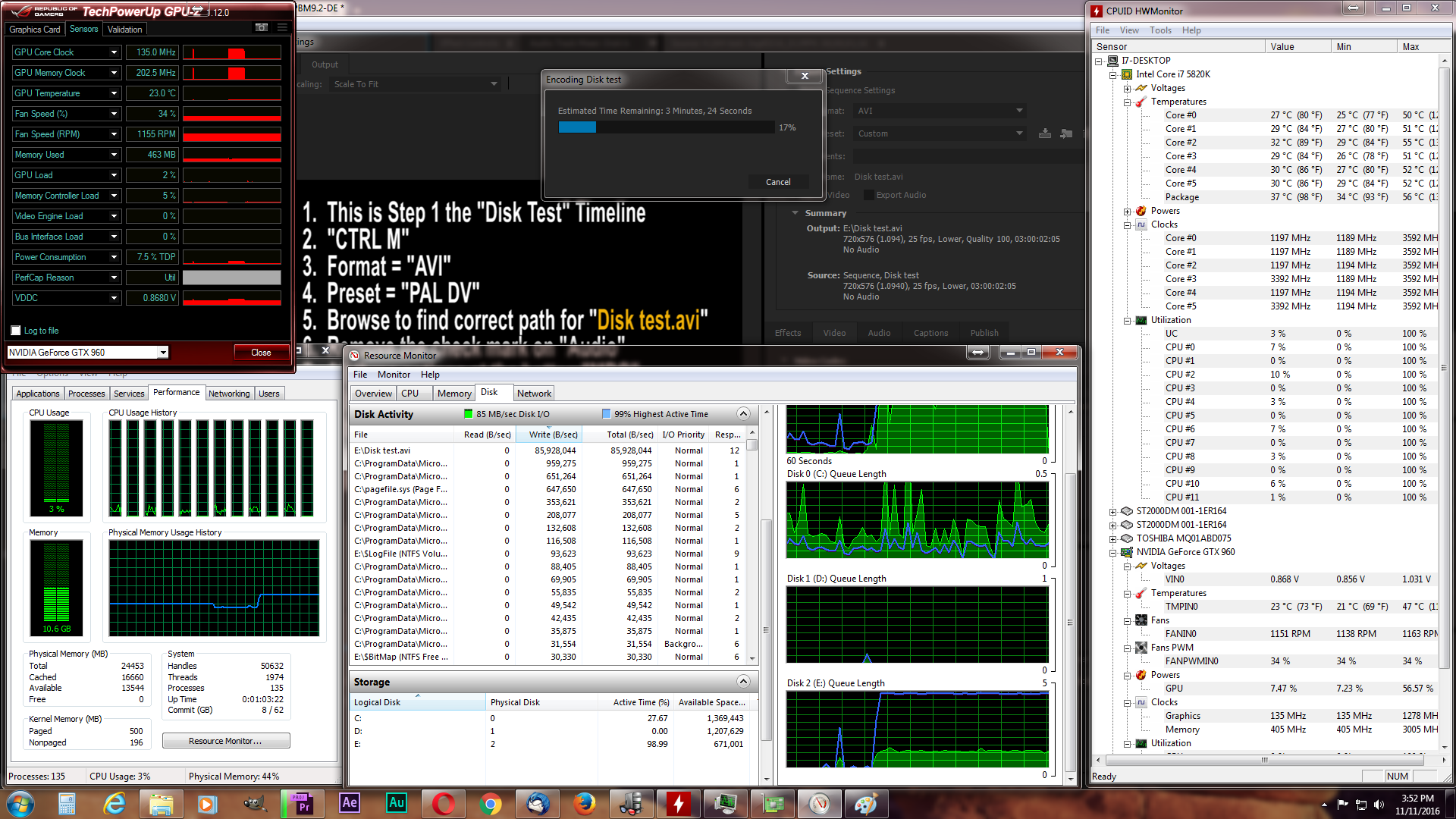Click the save preset icon in export settings
This screenshot has height=819, width=1456.
tap(1045, 133)
